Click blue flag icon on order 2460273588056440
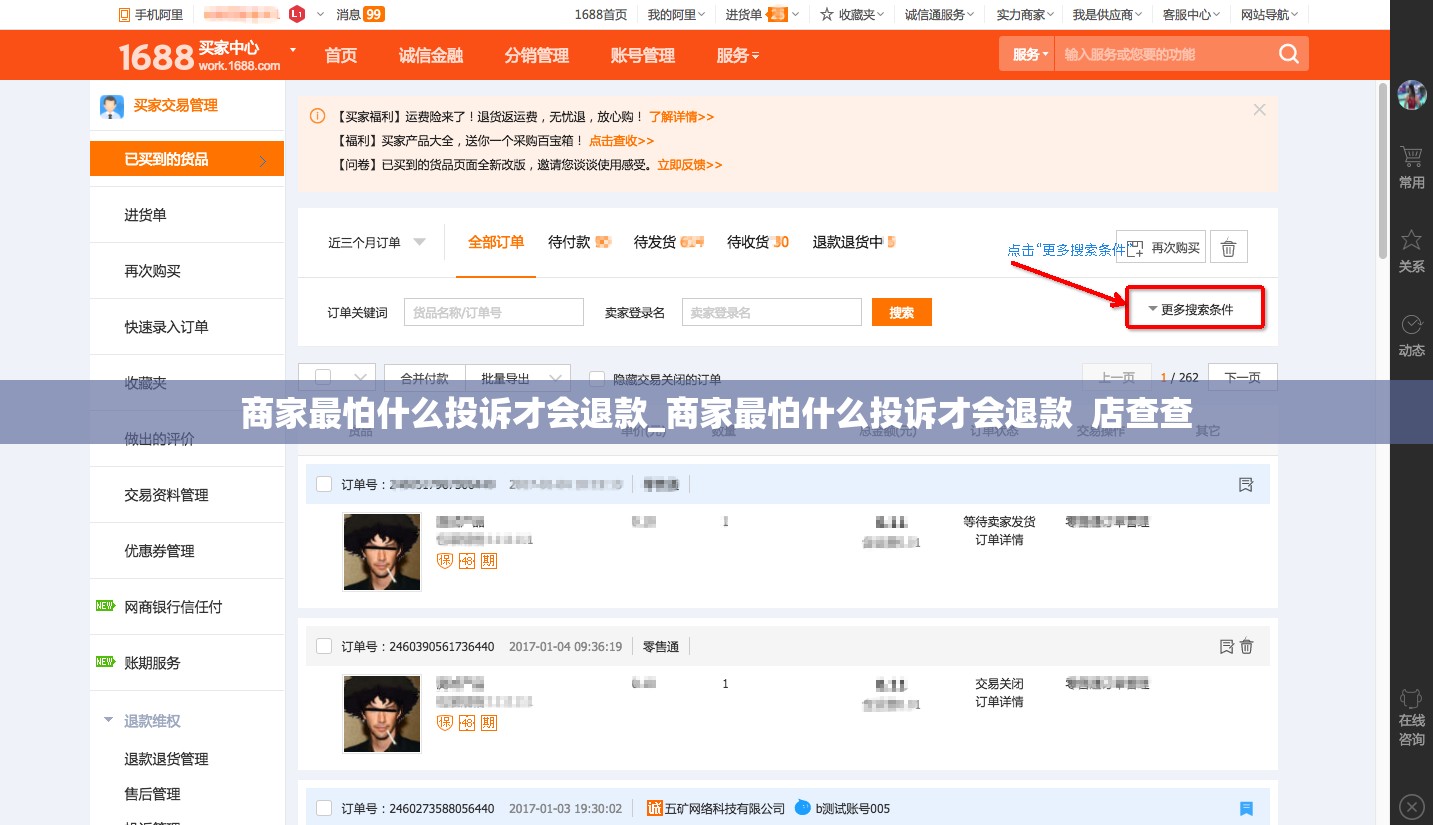Viewport: 1433px width, 825px height. [x=1246, y=808]
